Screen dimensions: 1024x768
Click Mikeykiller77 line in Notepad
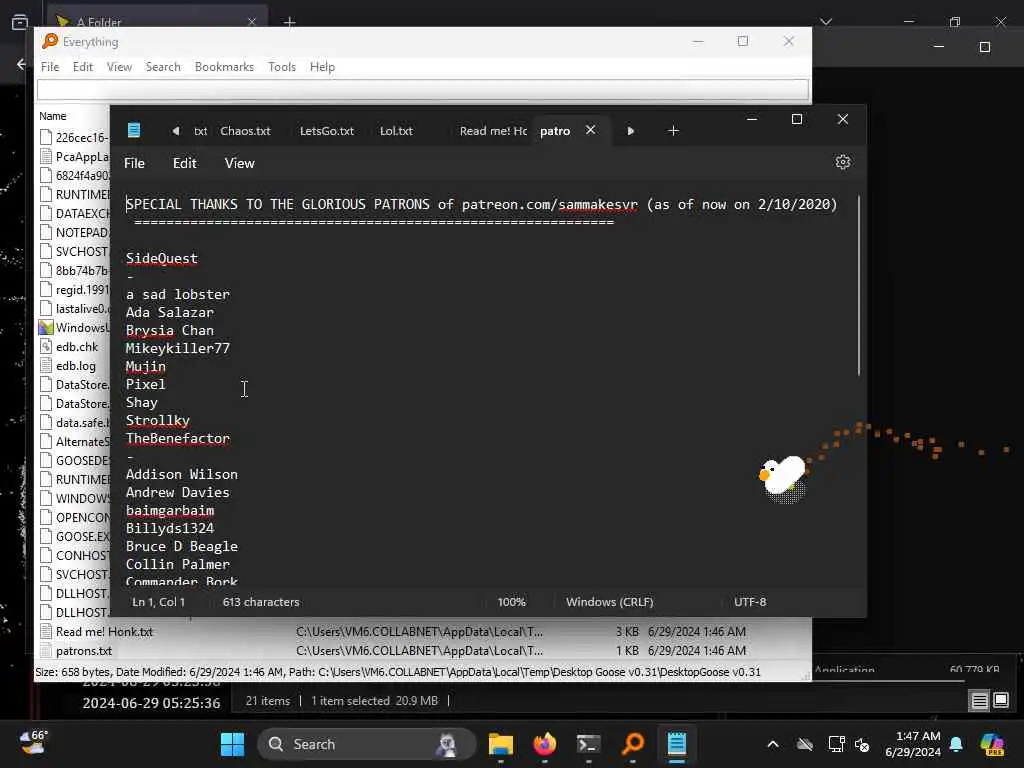178,349
